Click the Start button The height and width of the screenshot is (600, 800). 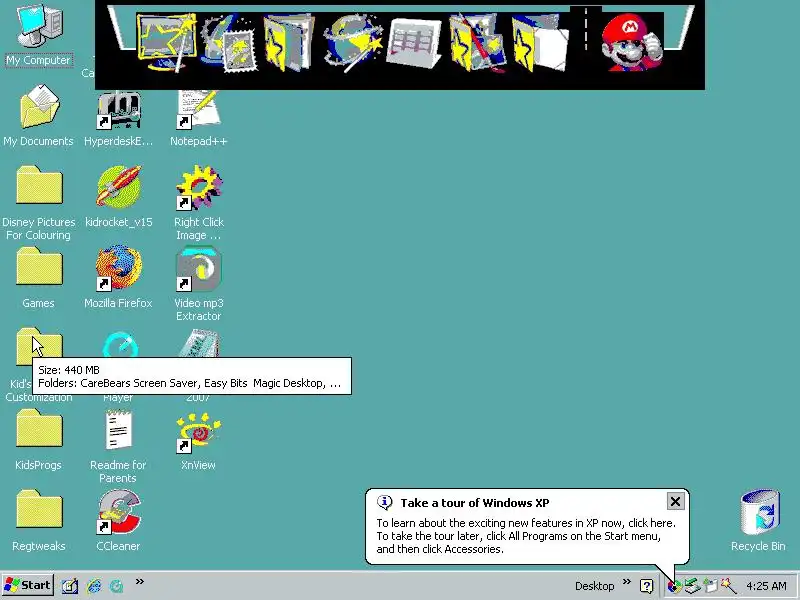(x=28, y=585)
